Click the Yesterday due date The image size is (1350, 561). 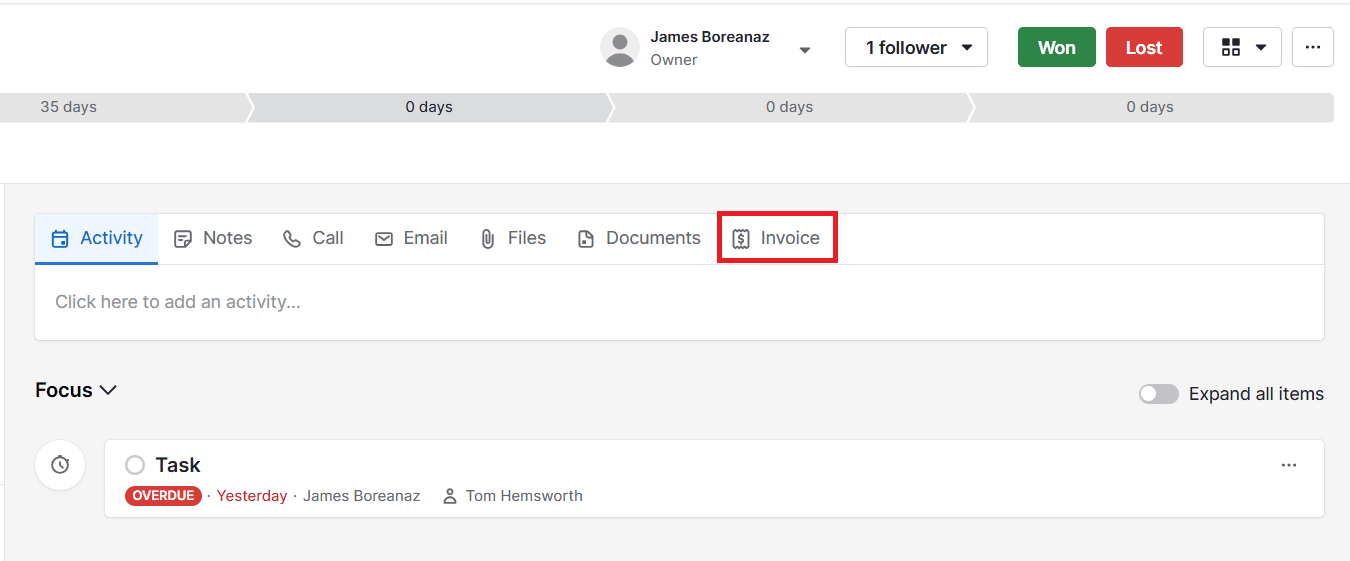click(252, 496)
